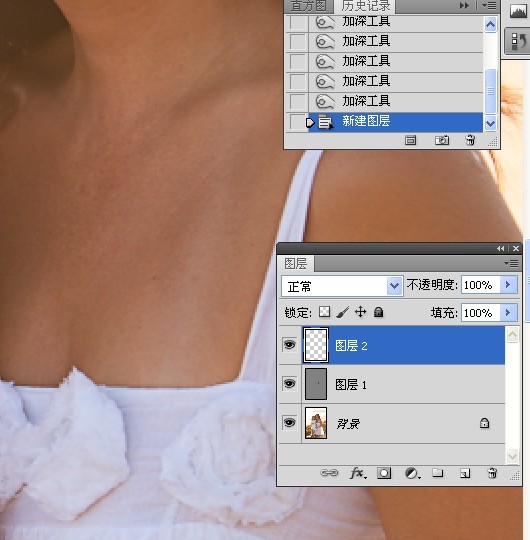Click the Layers list scrollbar down arrow

click(512, 457)
